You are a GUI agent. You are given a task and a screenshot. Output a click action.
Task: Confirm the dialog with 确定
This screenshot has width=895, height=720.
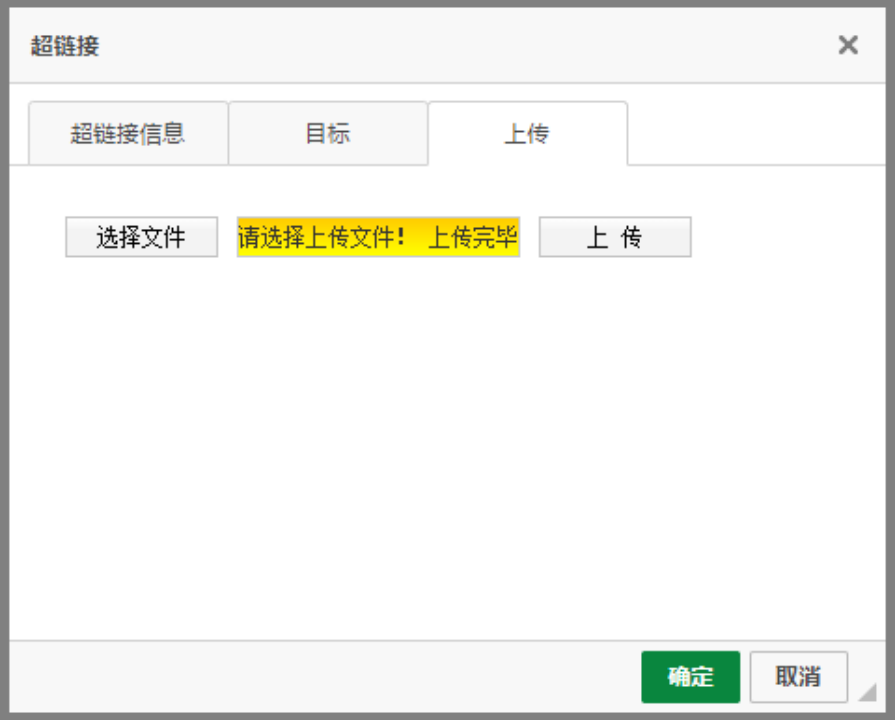(x=690, y=677)
